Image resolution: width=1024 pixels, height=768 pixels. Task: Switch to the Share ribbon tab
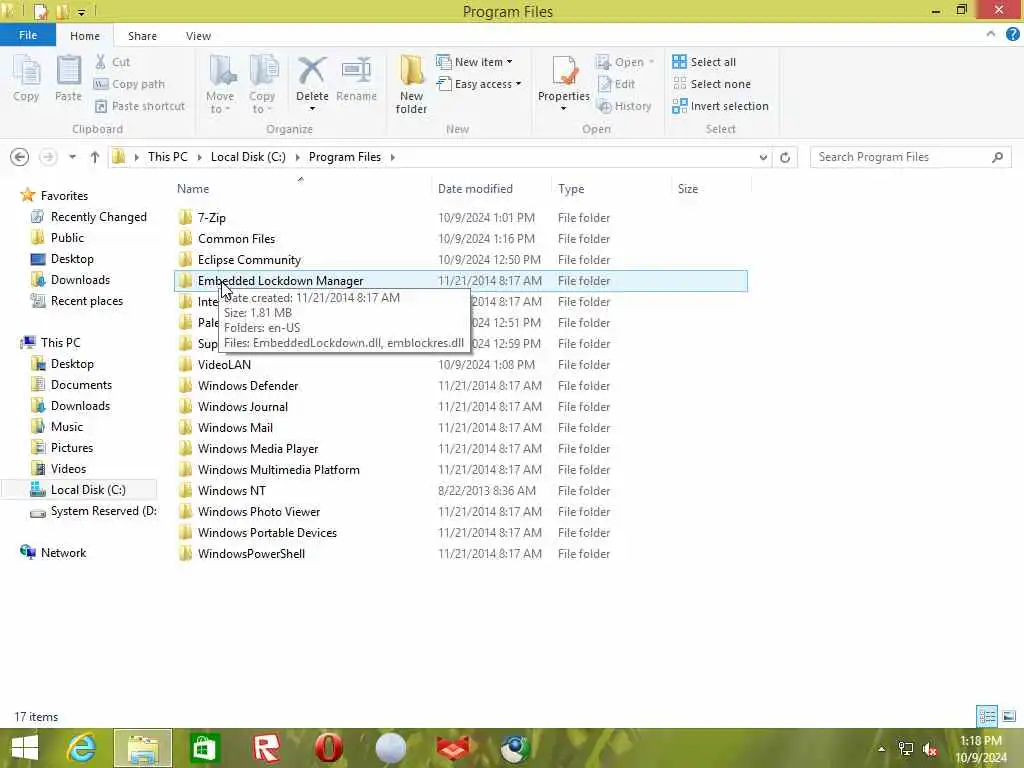pos(142,36)
